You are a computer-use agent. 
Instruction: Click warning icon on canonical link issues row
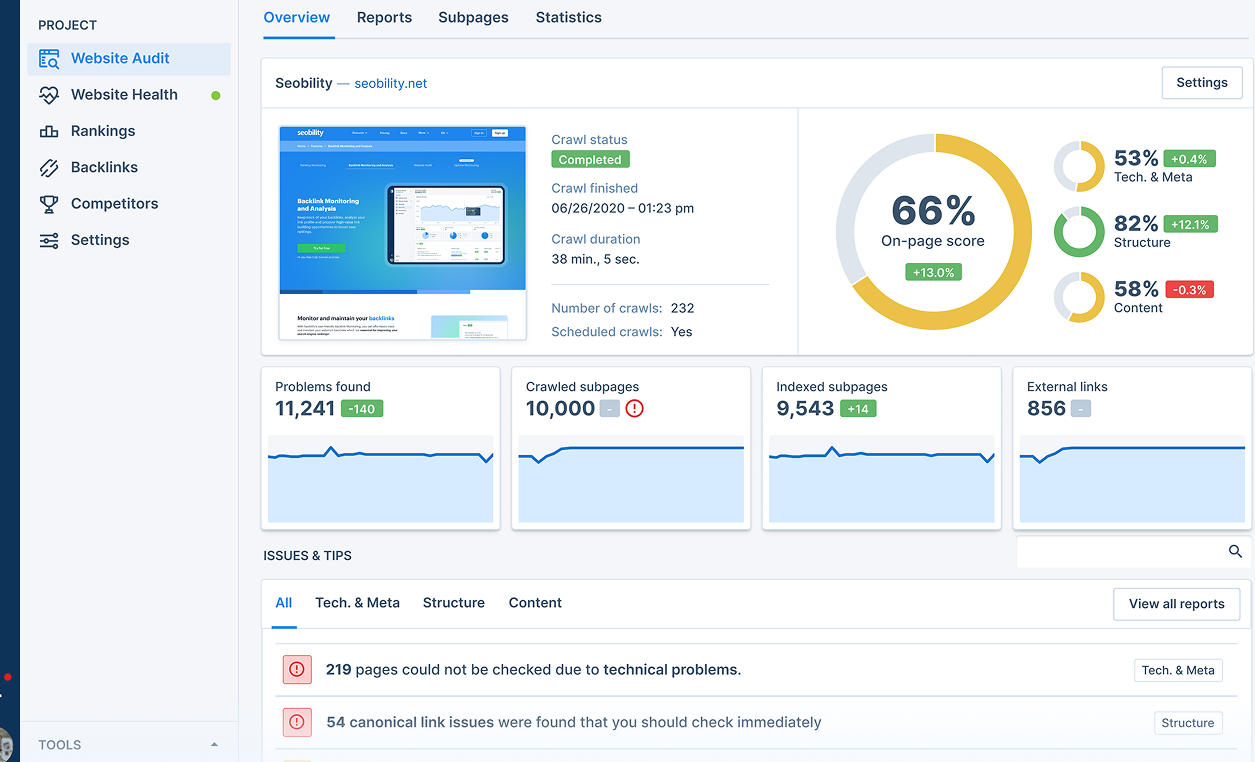tap(296, 722)
